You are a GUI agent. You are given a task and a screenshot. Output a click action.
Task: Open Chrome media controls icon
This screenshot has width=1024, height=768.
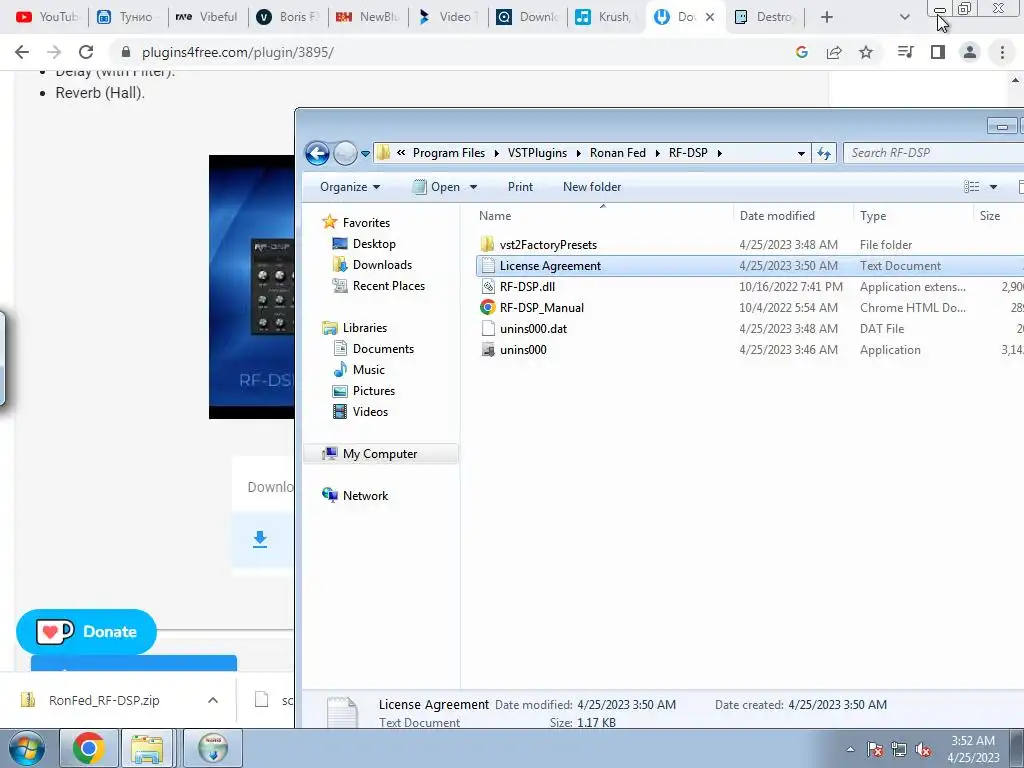(x=905, y=52)
